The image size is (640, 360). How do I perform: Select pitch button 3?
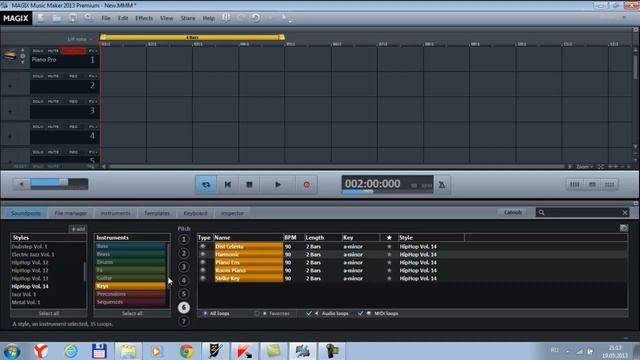[x=184, y=267]
